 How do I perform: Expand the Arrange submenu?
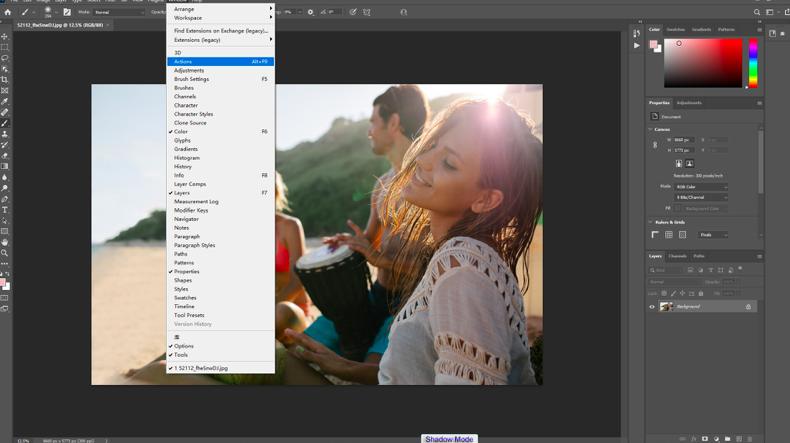[x=221, y=9]
